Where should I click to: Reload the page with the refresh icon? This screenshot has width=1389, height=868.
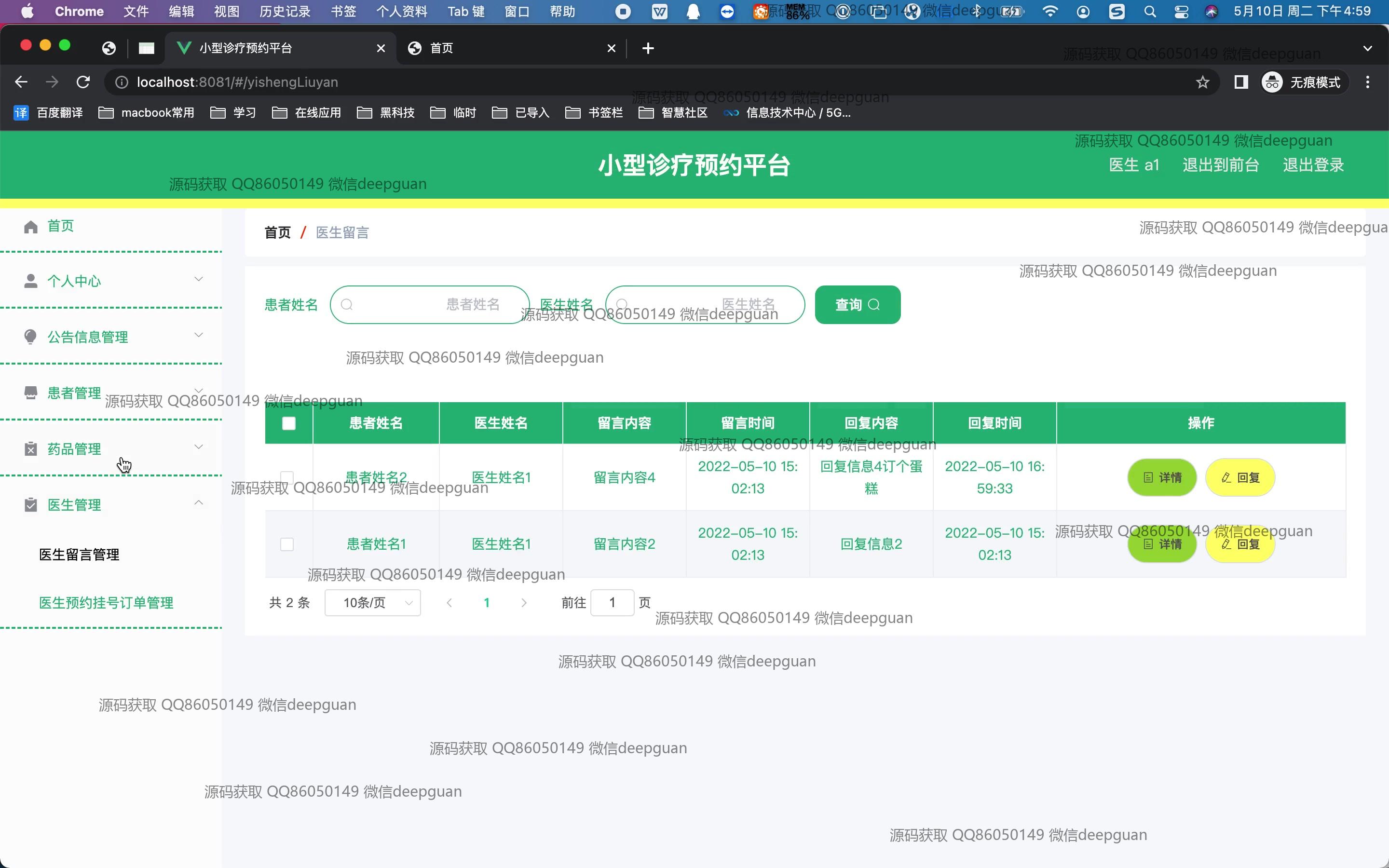(x=83, y=82)
